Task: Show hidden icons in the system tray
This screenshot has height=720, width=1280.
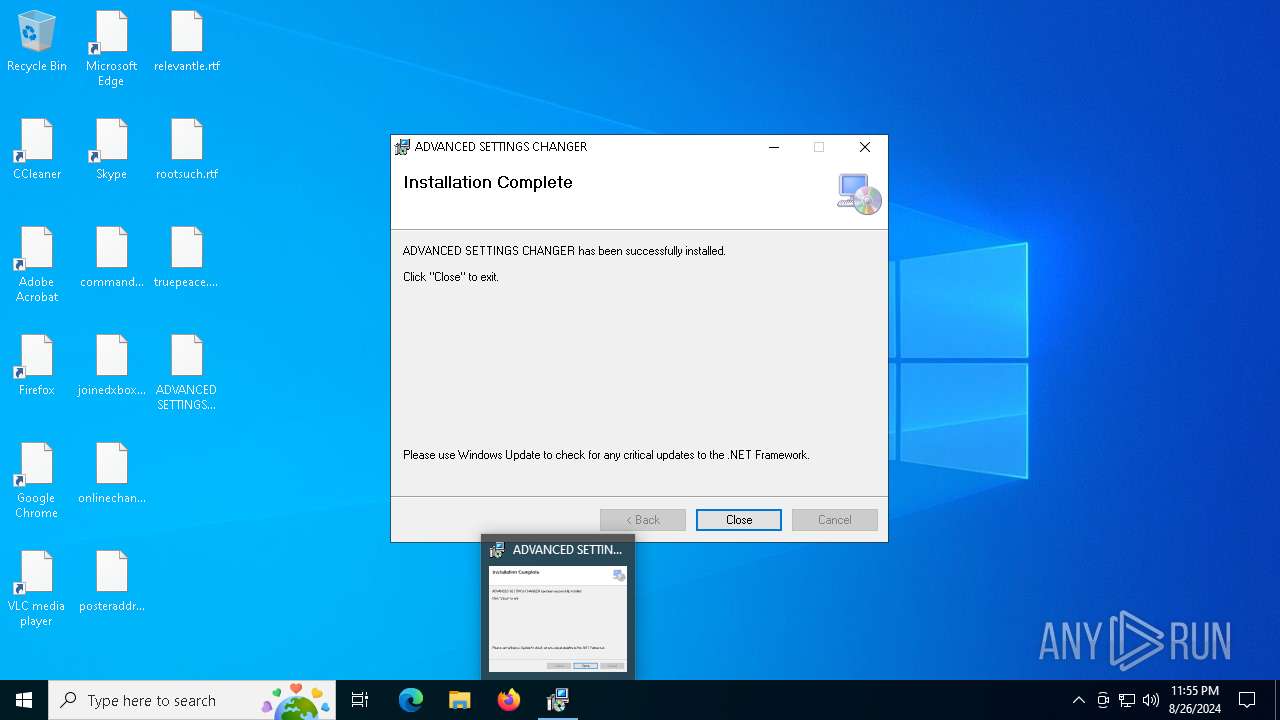Action: (x=1078, y=700)
